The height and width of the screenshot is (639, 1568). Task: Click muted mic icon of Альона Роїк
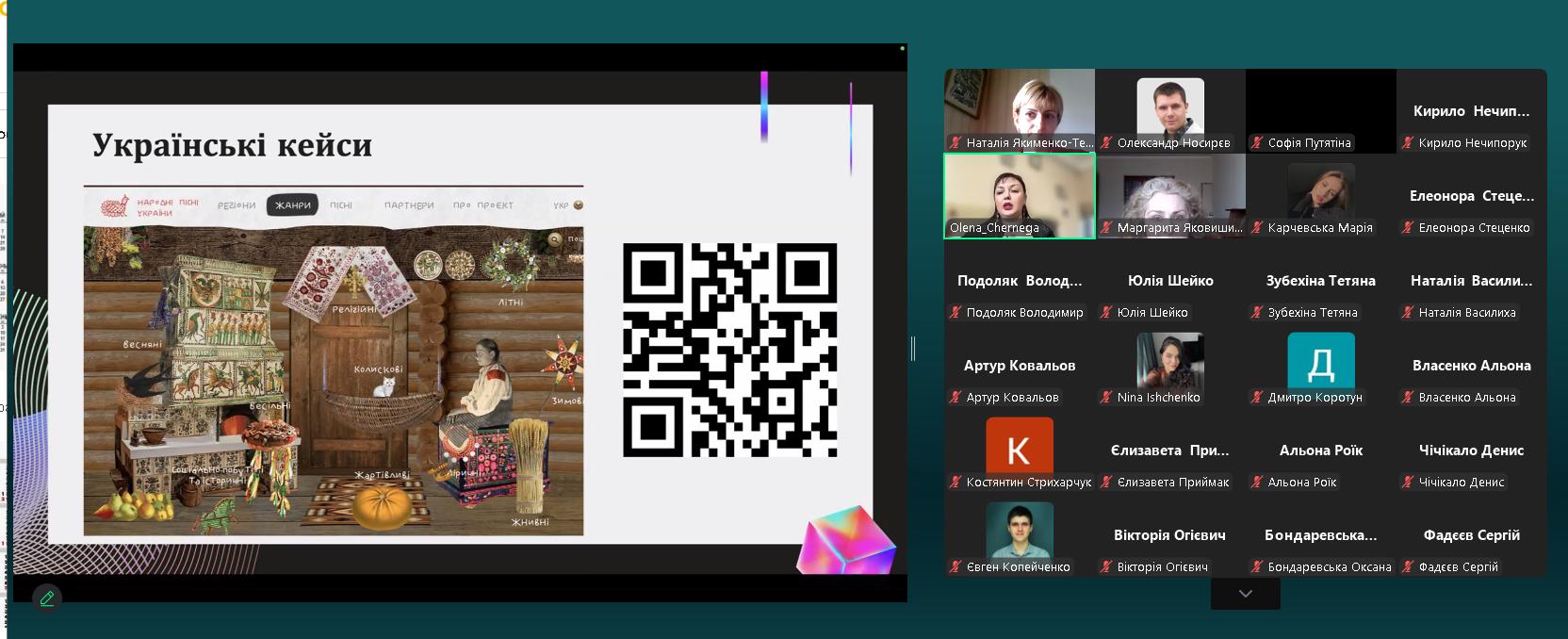coord(1257,483)
